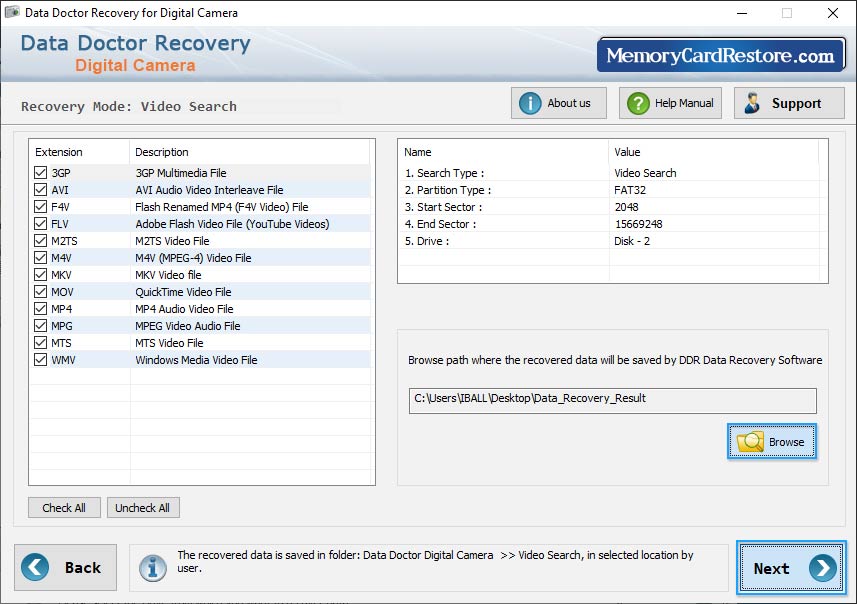Click the '15669248' end sector value
The image size is (857, 604).
638,224
